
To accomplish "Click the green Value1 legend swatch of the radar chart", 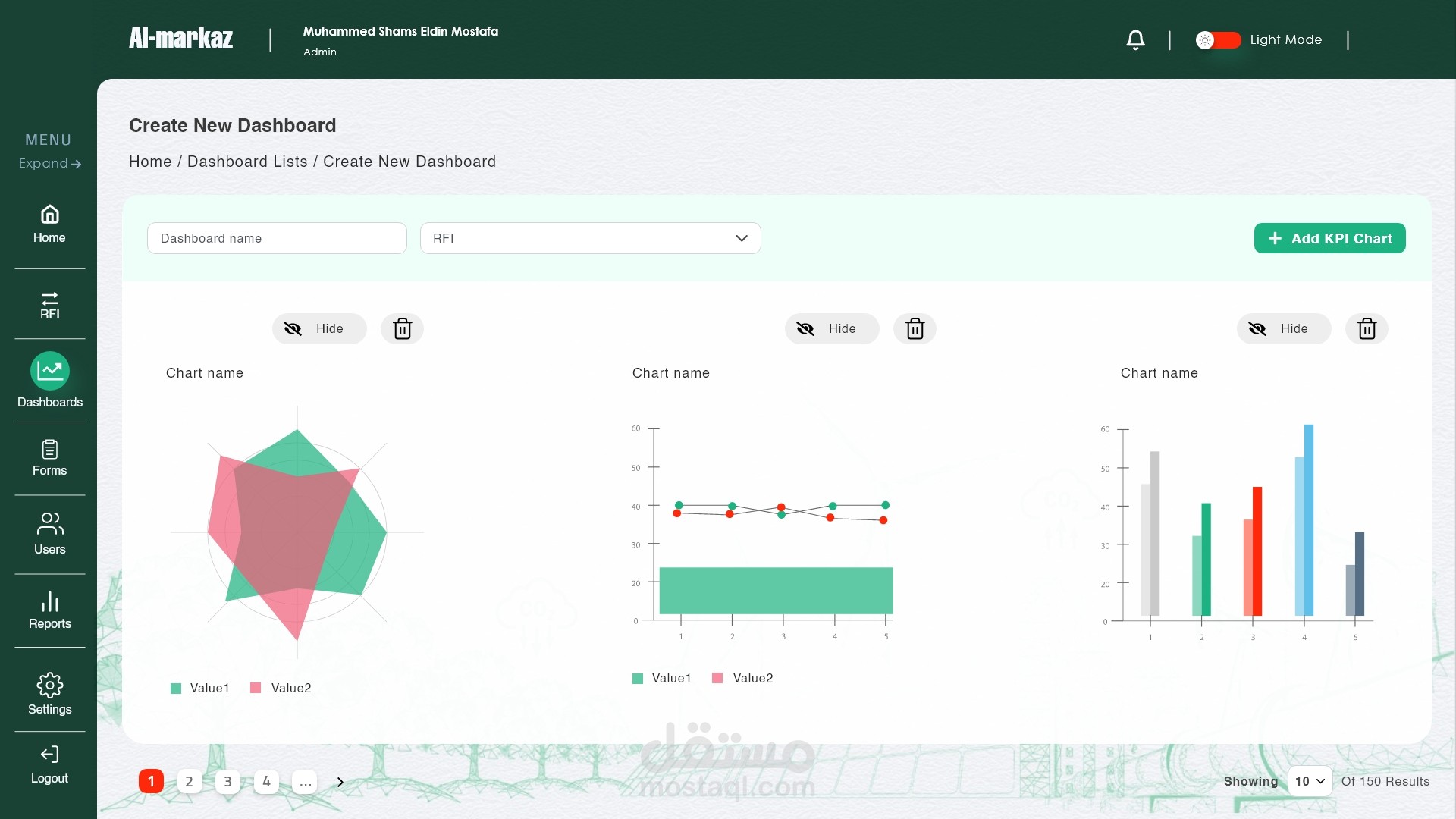I will (x=176, y=689).
